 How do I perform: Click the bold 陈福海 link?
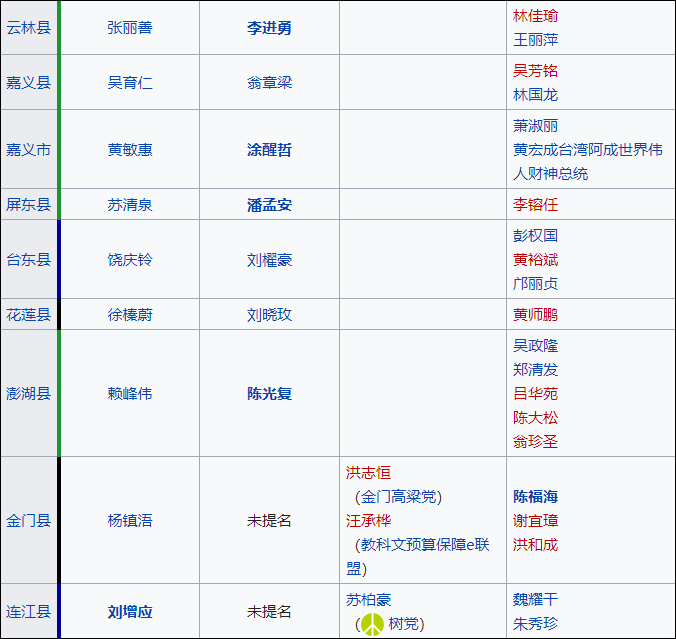coord(535,497)
